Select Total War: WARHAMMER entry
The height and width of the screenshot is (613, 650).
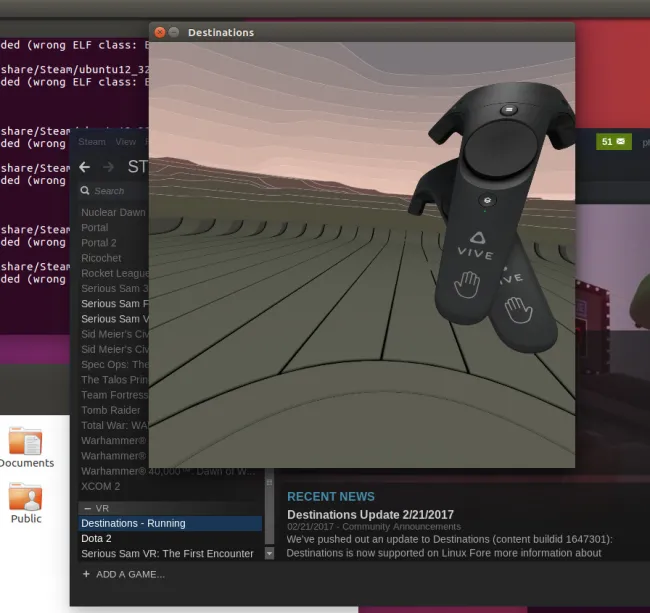point(115,426)
